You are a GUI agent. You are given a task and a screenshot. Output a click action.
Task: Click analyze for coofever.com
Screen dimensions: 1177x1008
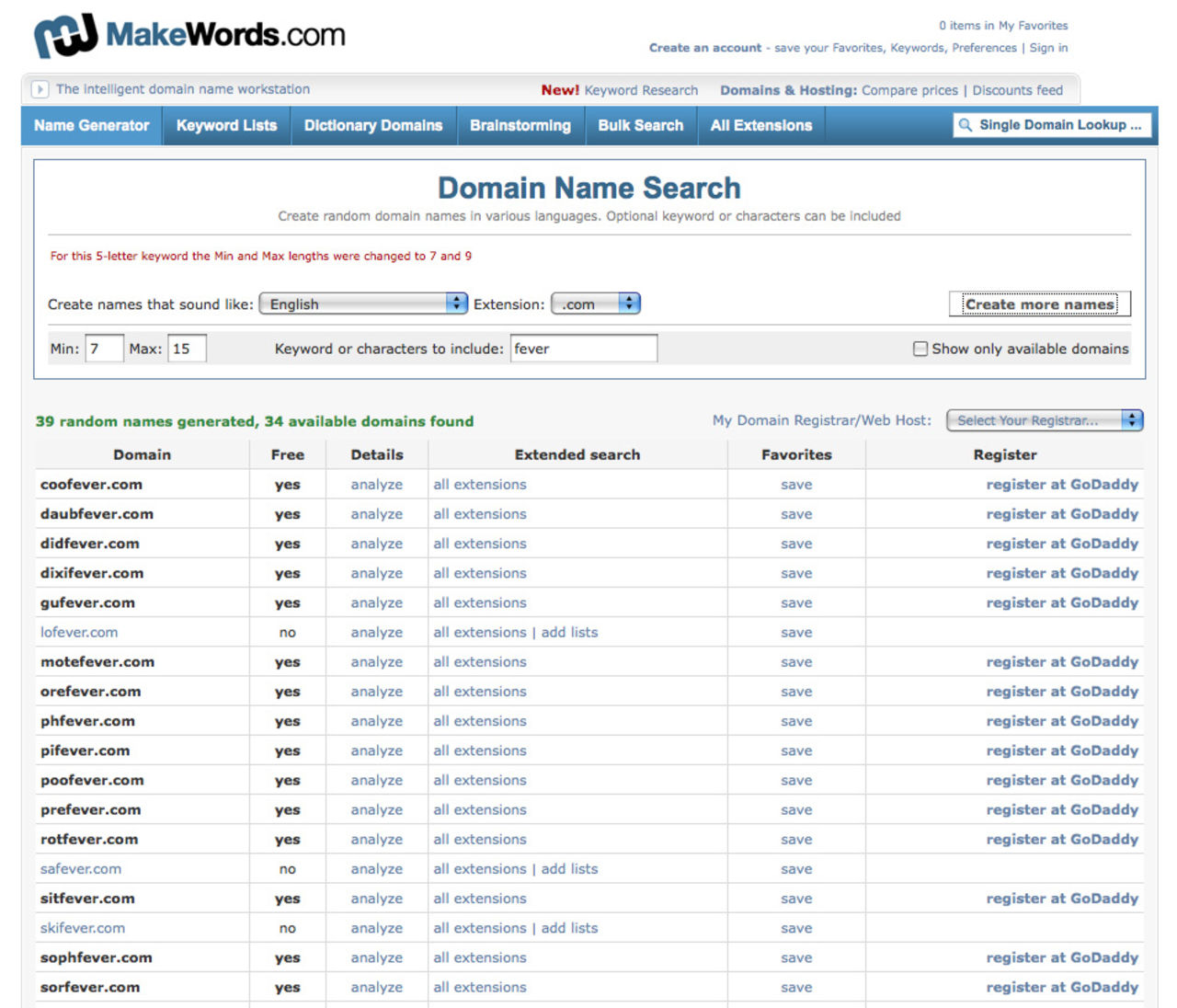pos(376,485)
